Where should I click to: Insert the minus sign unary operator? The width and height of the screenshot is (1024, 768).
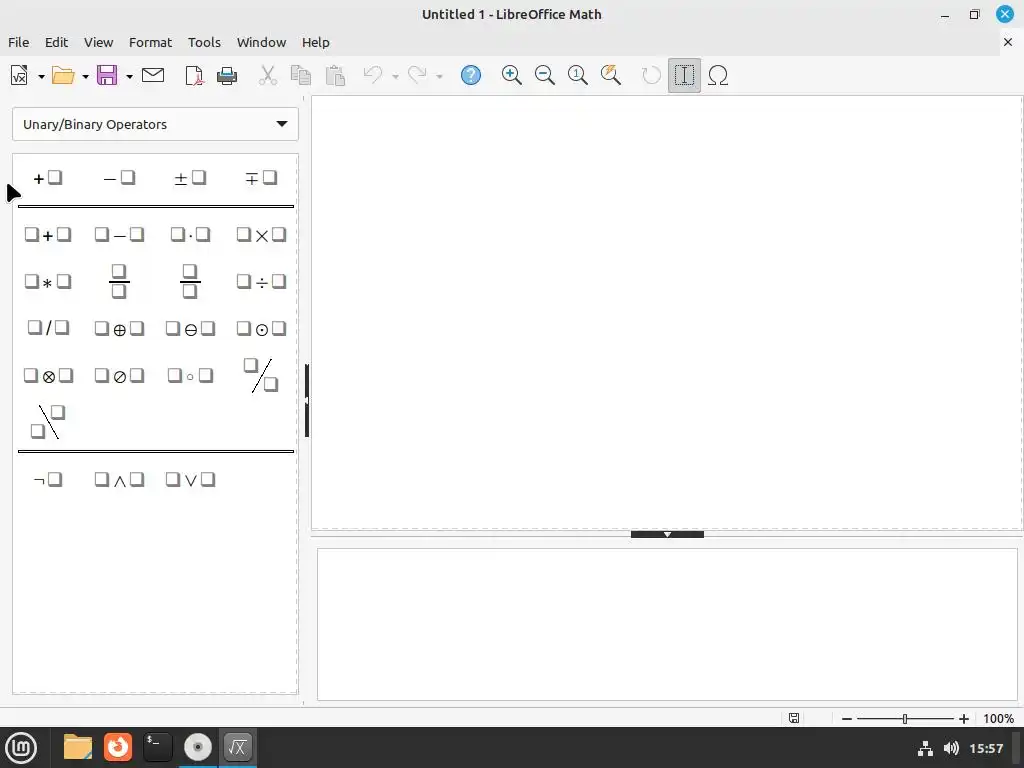119,178
